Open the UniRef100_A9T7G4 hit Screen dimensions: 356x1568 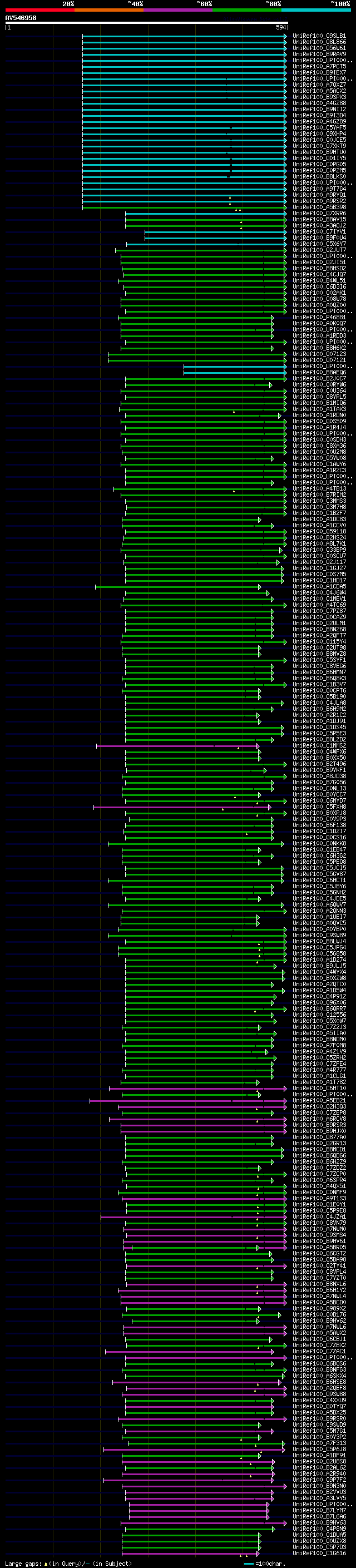tap(319, 189)
